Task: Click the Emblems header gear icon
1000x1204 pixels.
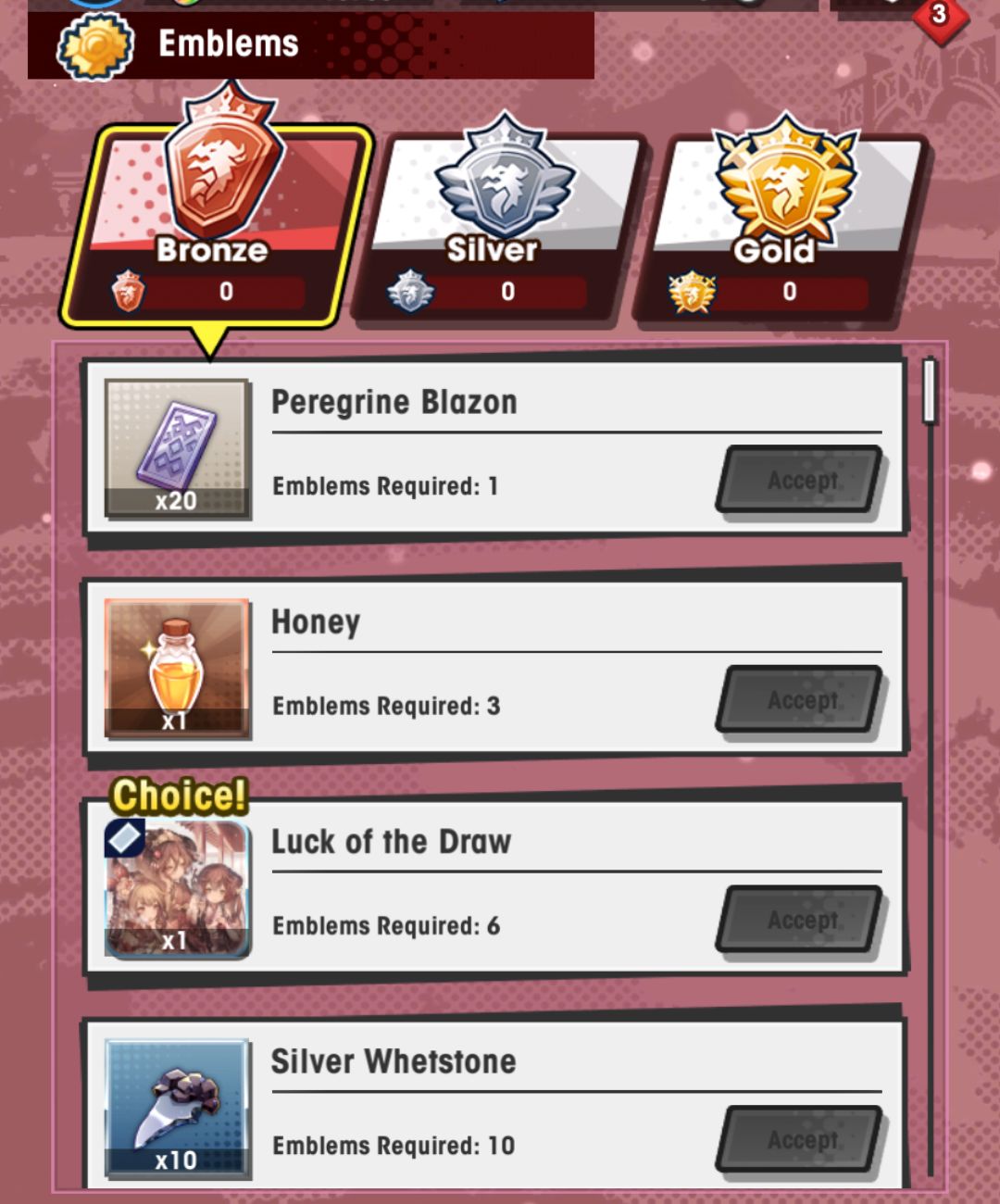Action: pyautogui.click(x=95, y=44)
